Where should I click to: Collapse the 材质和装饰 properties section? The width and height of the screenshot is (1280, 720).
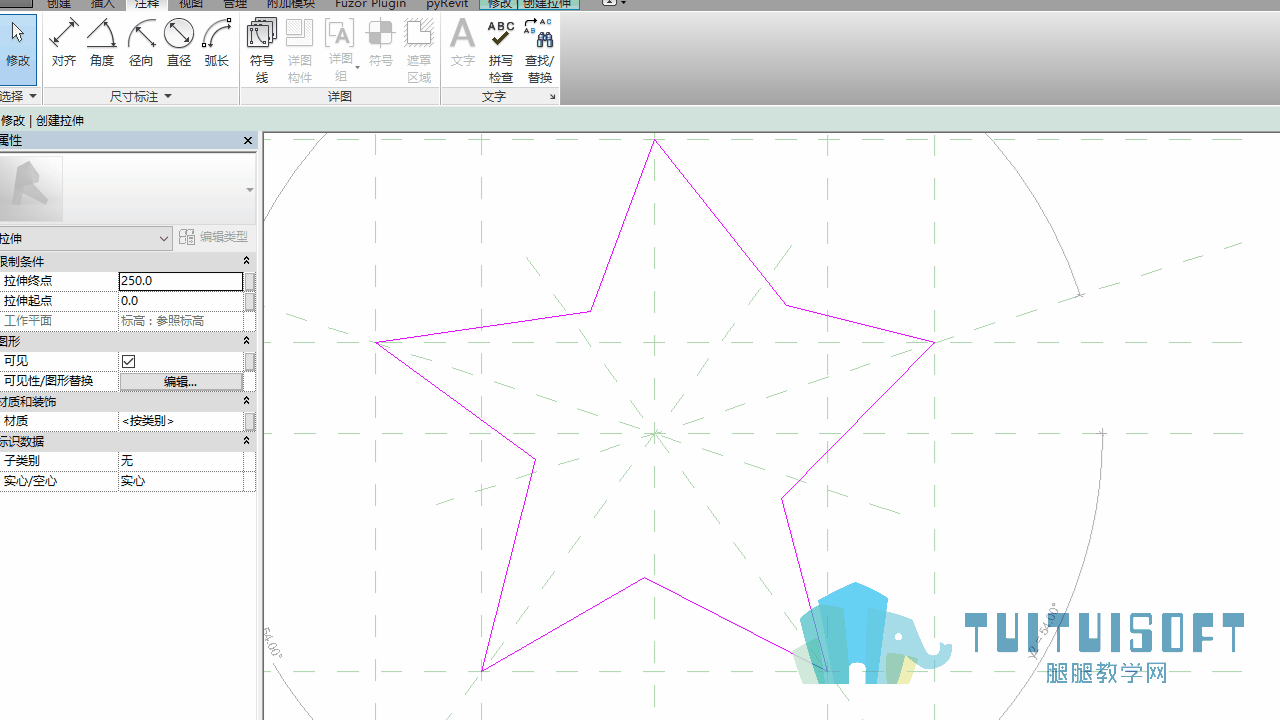246,401
